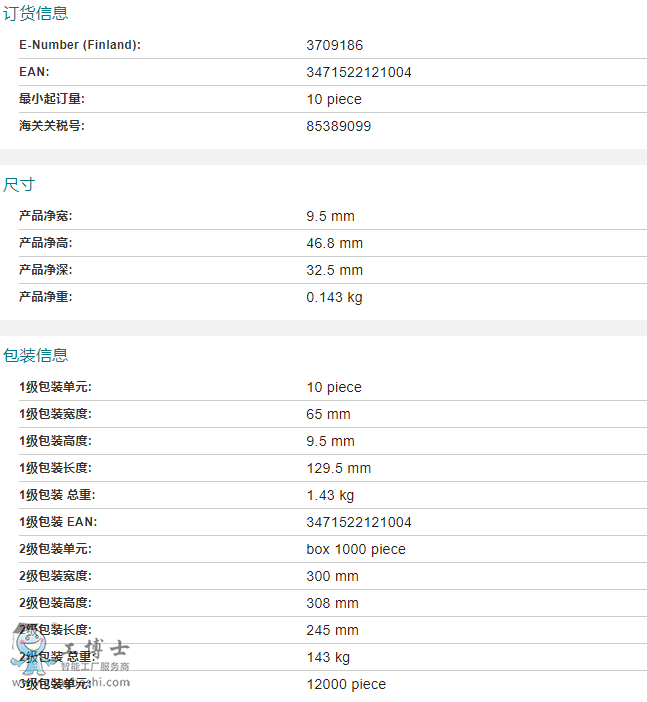Click the E-Number (Finland) label
The height and width of the screenshot is (702, 647).
point(80,45)
